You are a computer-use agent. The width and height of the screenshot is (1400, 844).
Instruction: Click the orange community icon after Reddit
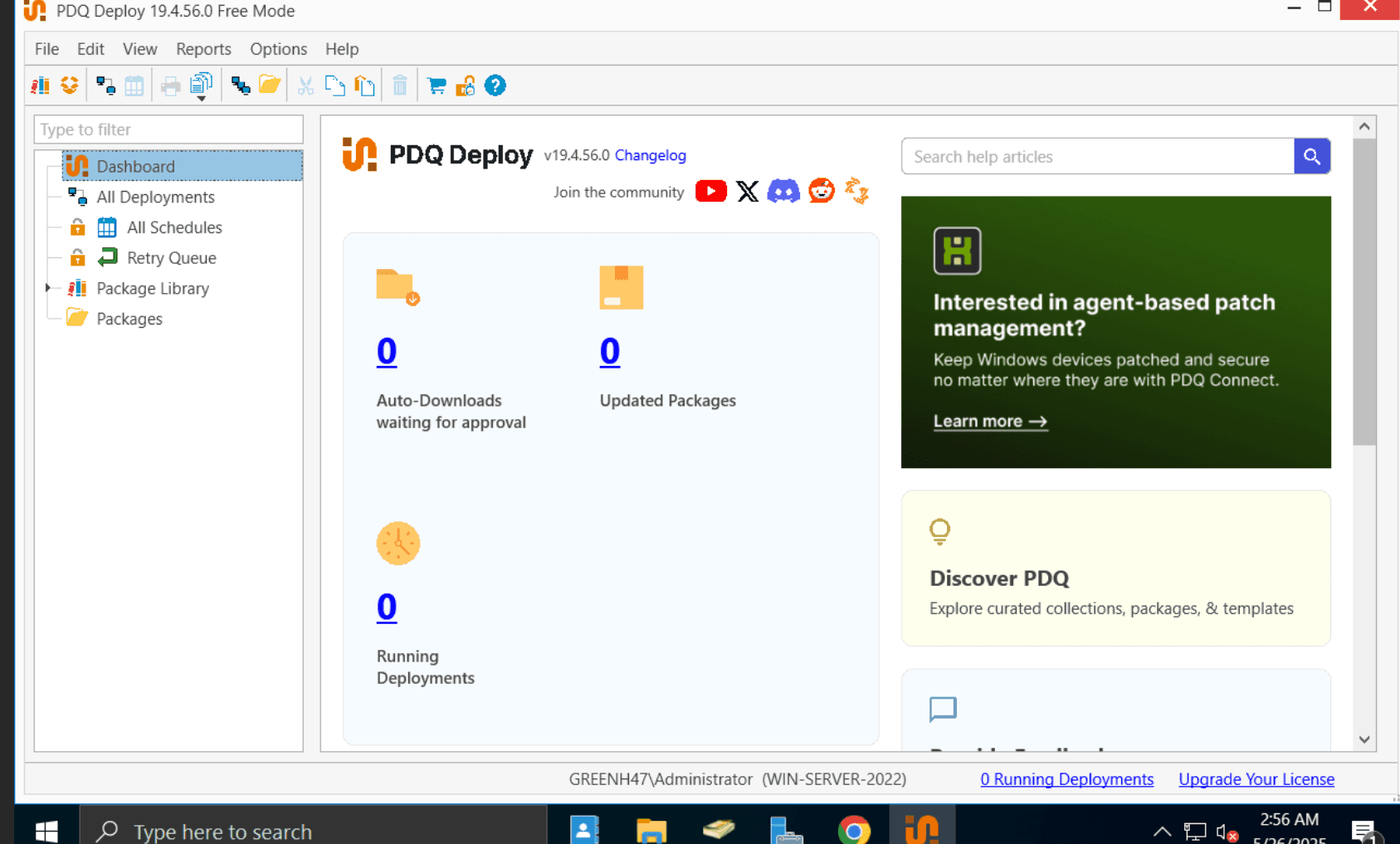[856, 191]
